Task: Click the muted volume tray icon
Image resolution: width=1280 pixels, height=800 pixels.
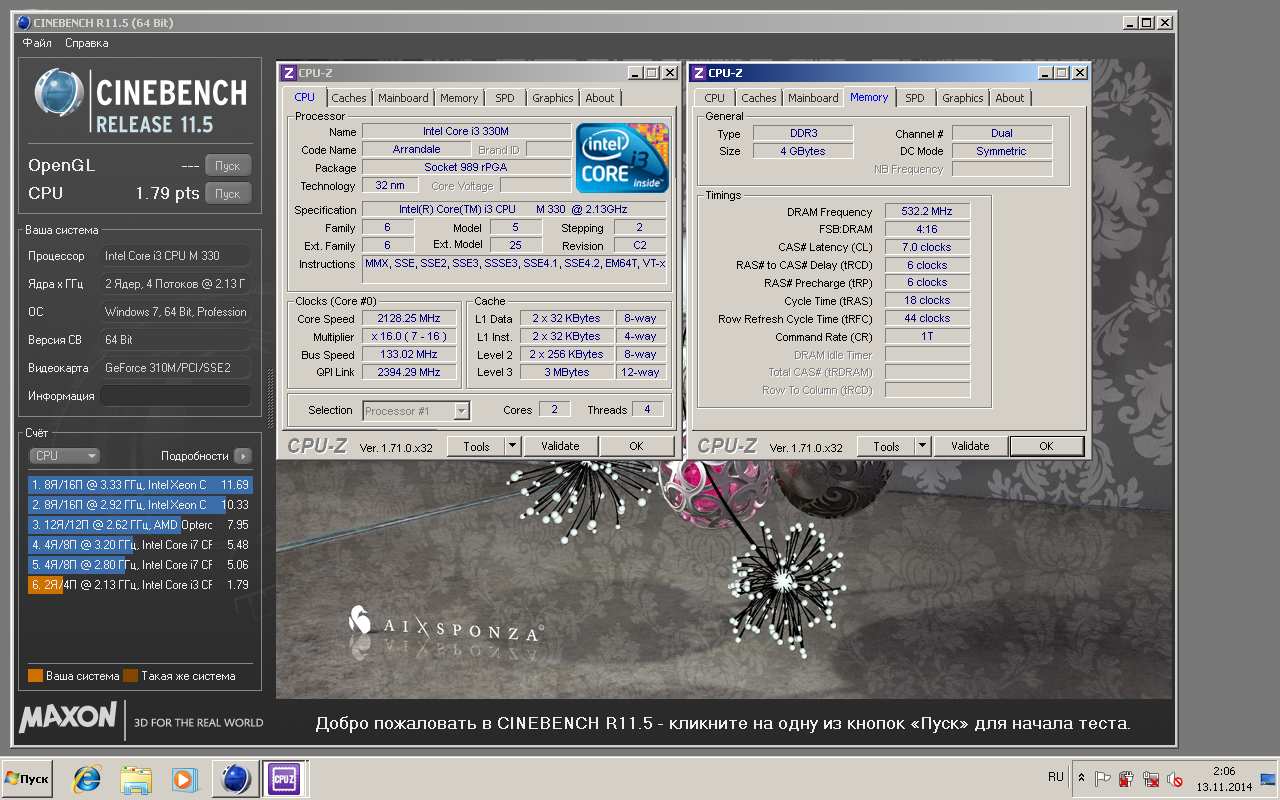Action: tap(1176, 778)
